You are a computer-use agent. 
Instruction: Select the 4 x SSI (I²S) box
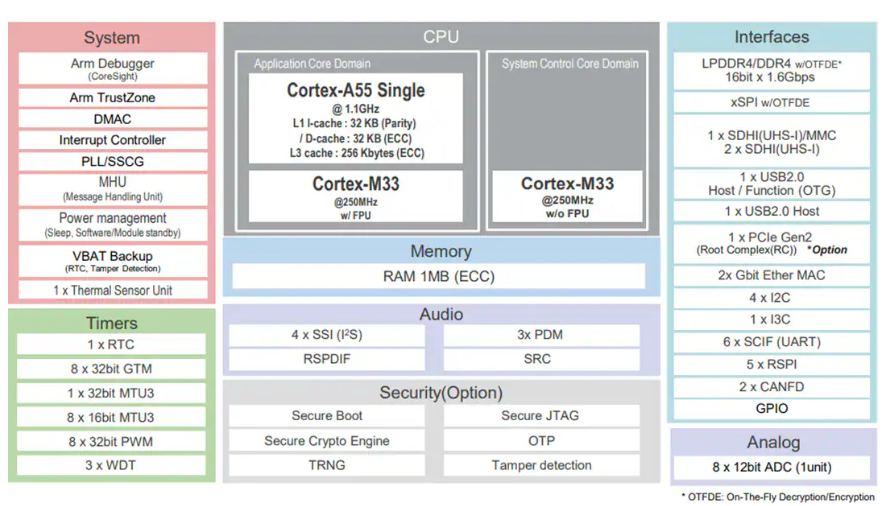tap(327, 335)
